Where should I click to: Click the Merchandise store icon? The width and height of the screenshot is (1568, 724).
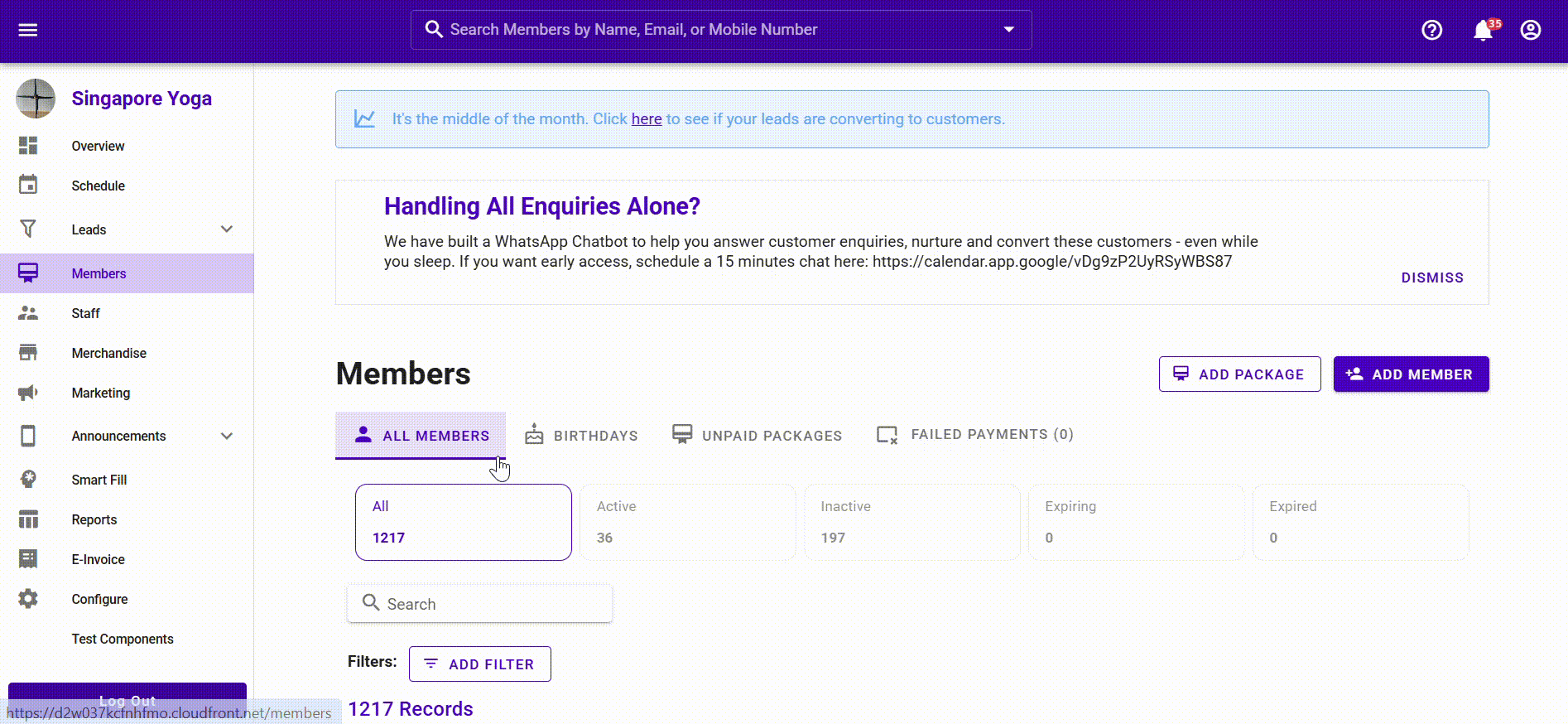click(28, 353)
